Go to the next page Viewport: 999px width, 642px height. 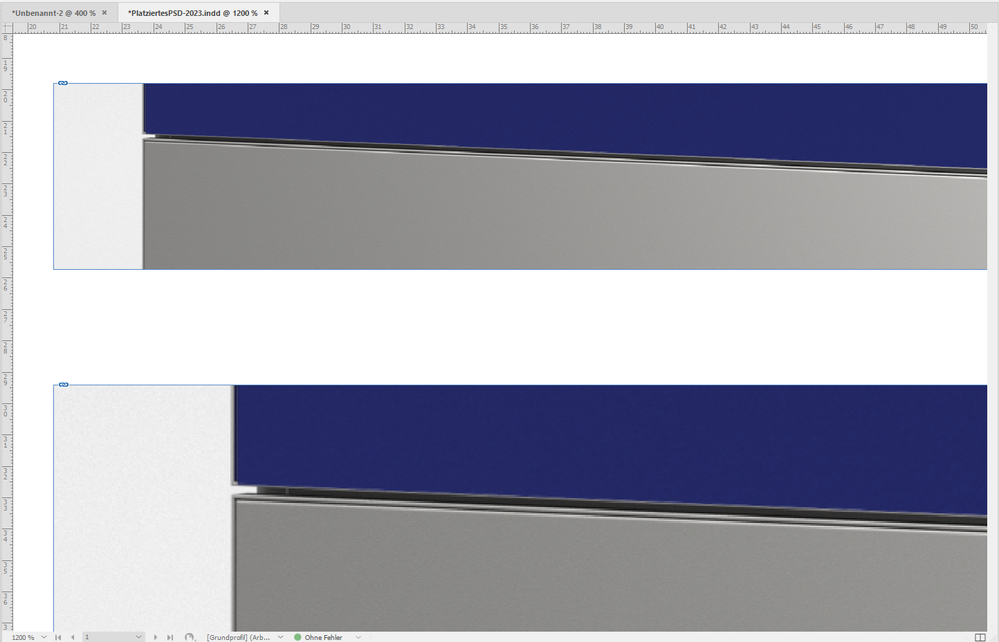coord(156,636)
